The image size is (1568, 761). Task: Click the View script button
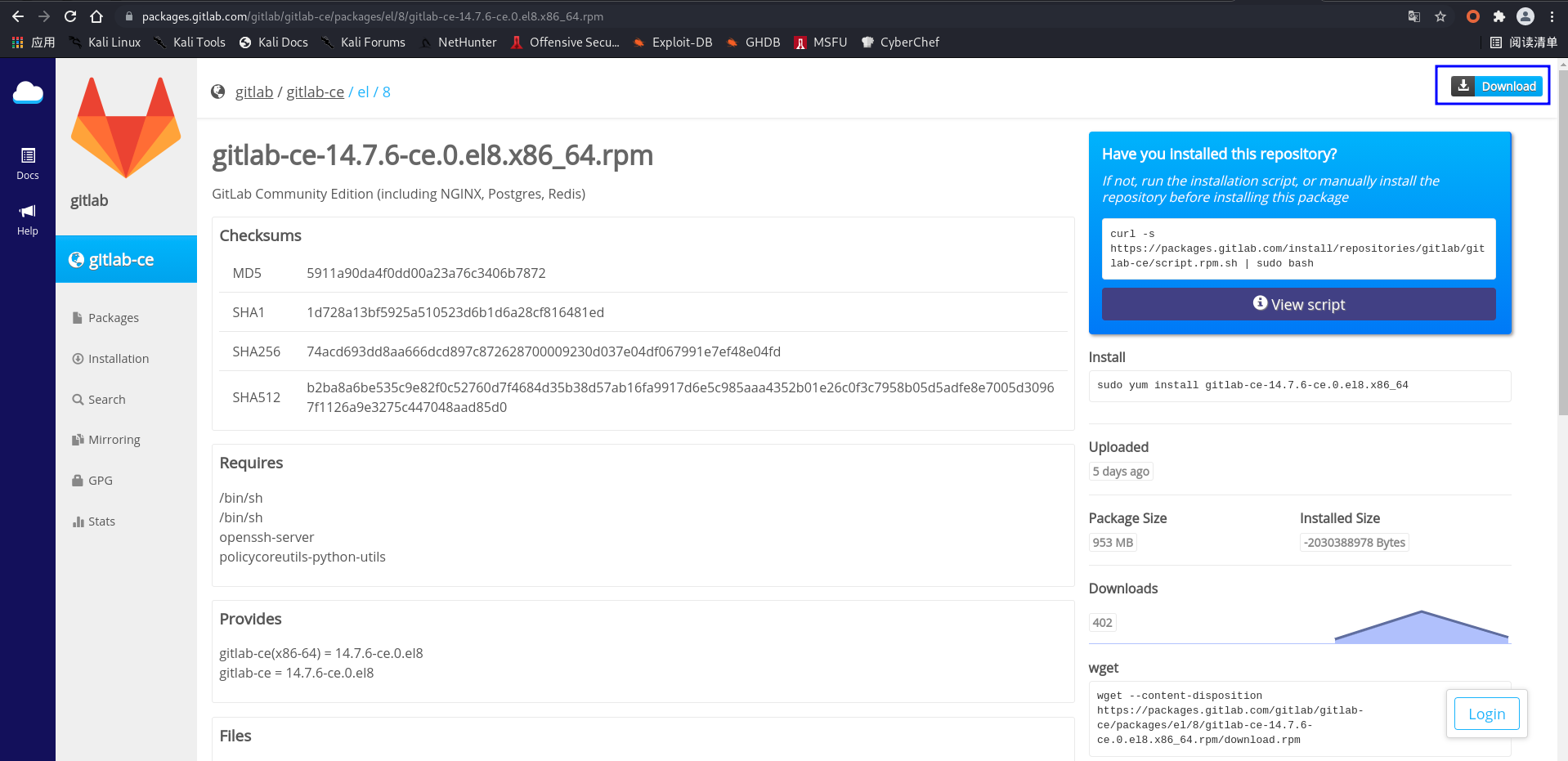pyautogui.click(x=1298, y=304)
